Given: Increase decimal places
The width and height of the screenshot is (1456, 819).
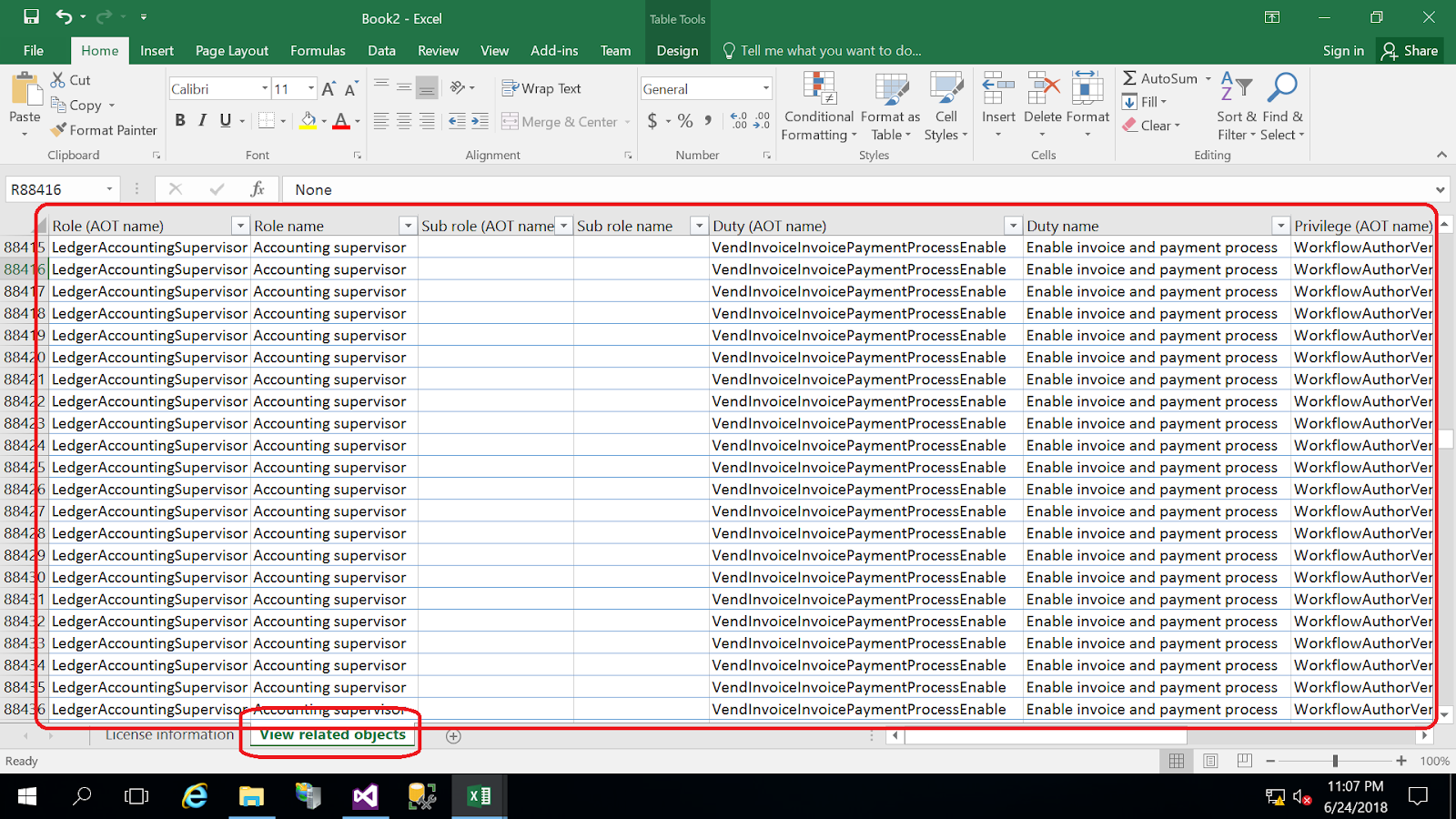Looking at the screenshot, I should pyautogui.click(x=739, y=121).
